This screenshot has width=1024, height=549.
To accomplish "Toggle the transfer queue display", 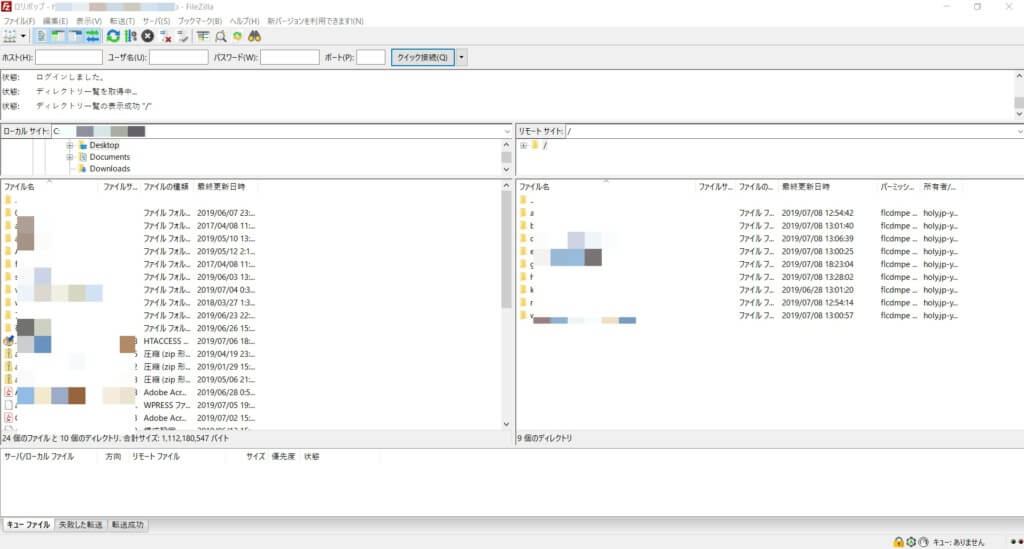I will click(92, 36).
